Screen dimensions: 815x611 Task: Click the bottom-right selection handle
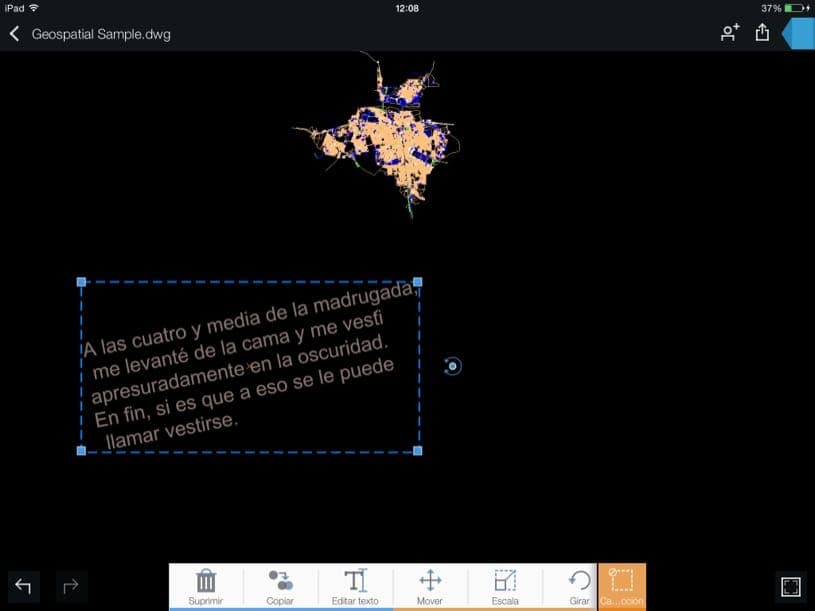(x=418, y=451)
